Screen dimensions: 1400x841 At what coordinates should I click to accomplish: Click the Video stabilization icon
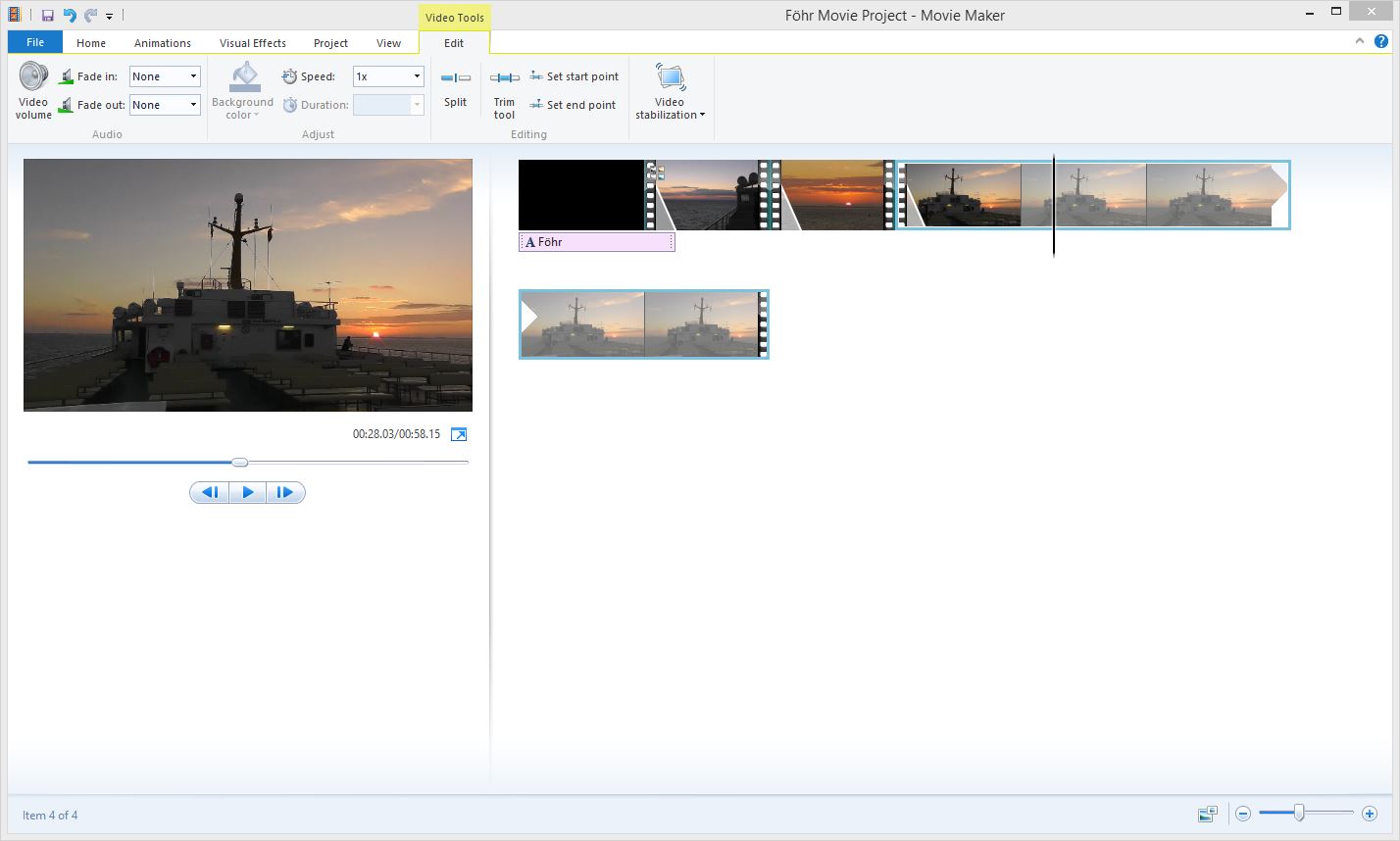pos(670,77)
